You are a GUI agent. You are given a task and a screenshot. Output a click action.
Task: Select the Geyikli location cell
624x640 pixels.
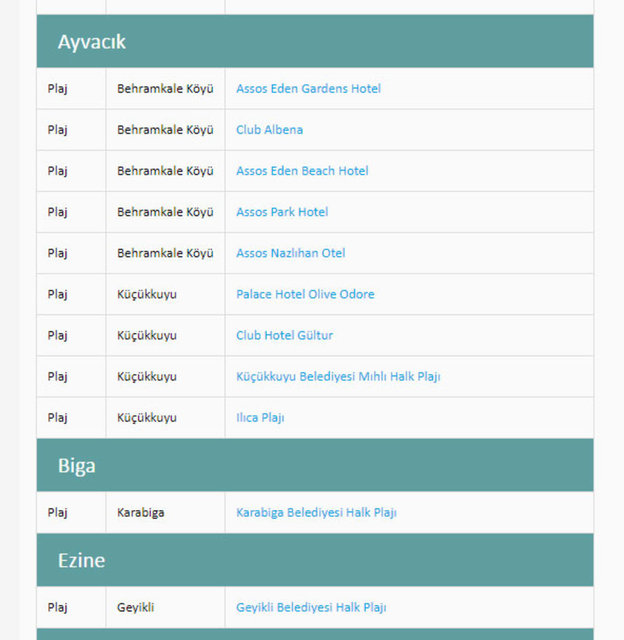(135, 607)
